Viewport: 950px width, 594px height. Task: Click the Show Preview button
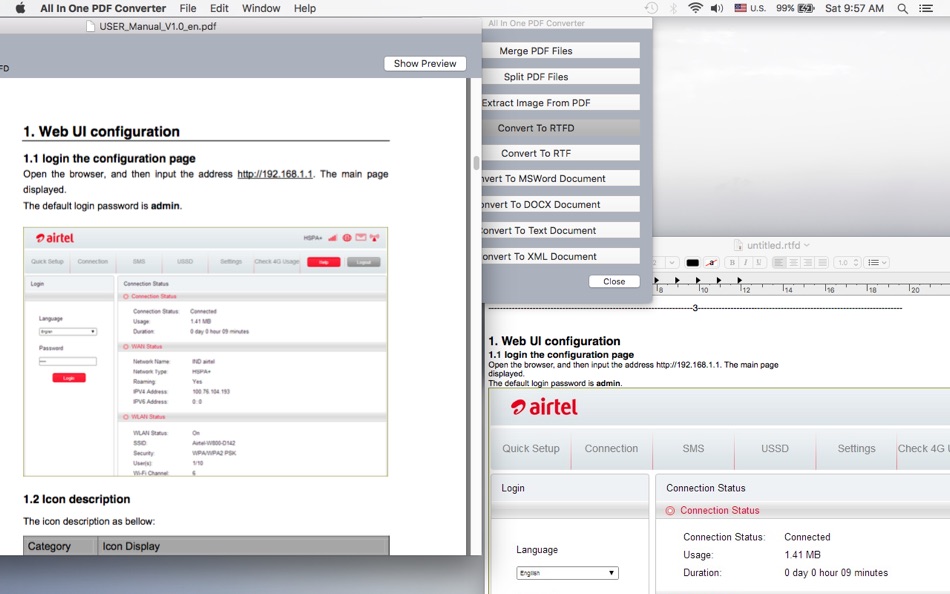click(x=425, y=64)
